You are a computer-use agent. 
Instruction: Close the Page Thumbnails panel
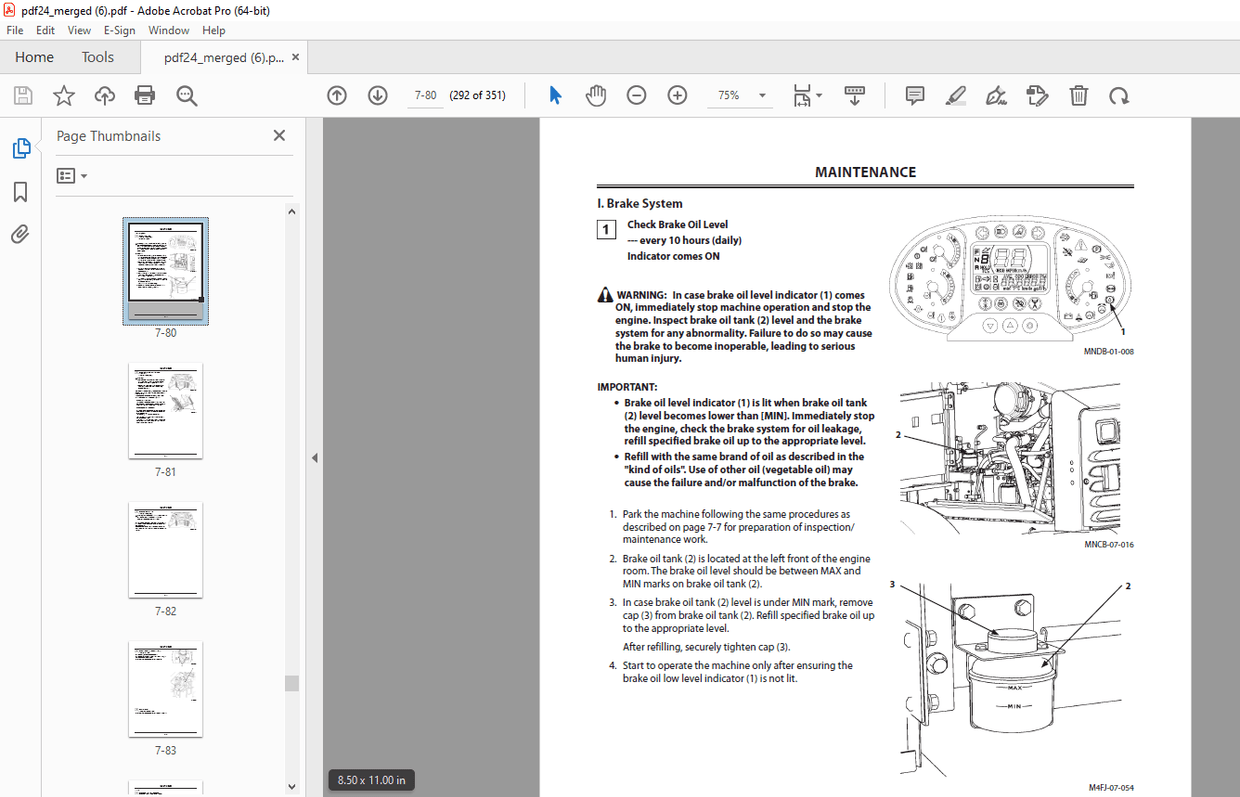coord(279,135)
